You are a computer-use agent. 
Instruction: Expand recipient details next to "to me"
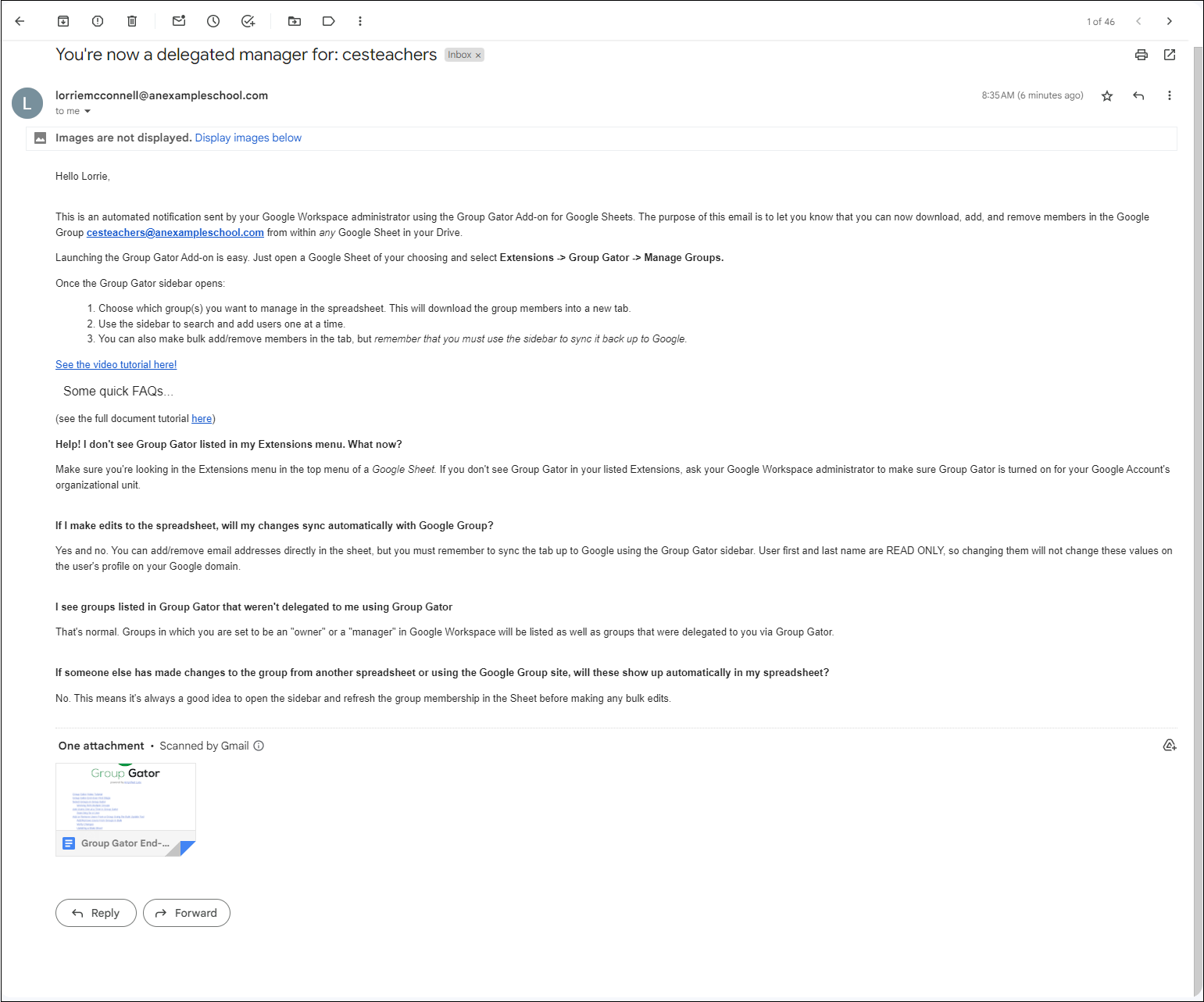tap(88, 112)
